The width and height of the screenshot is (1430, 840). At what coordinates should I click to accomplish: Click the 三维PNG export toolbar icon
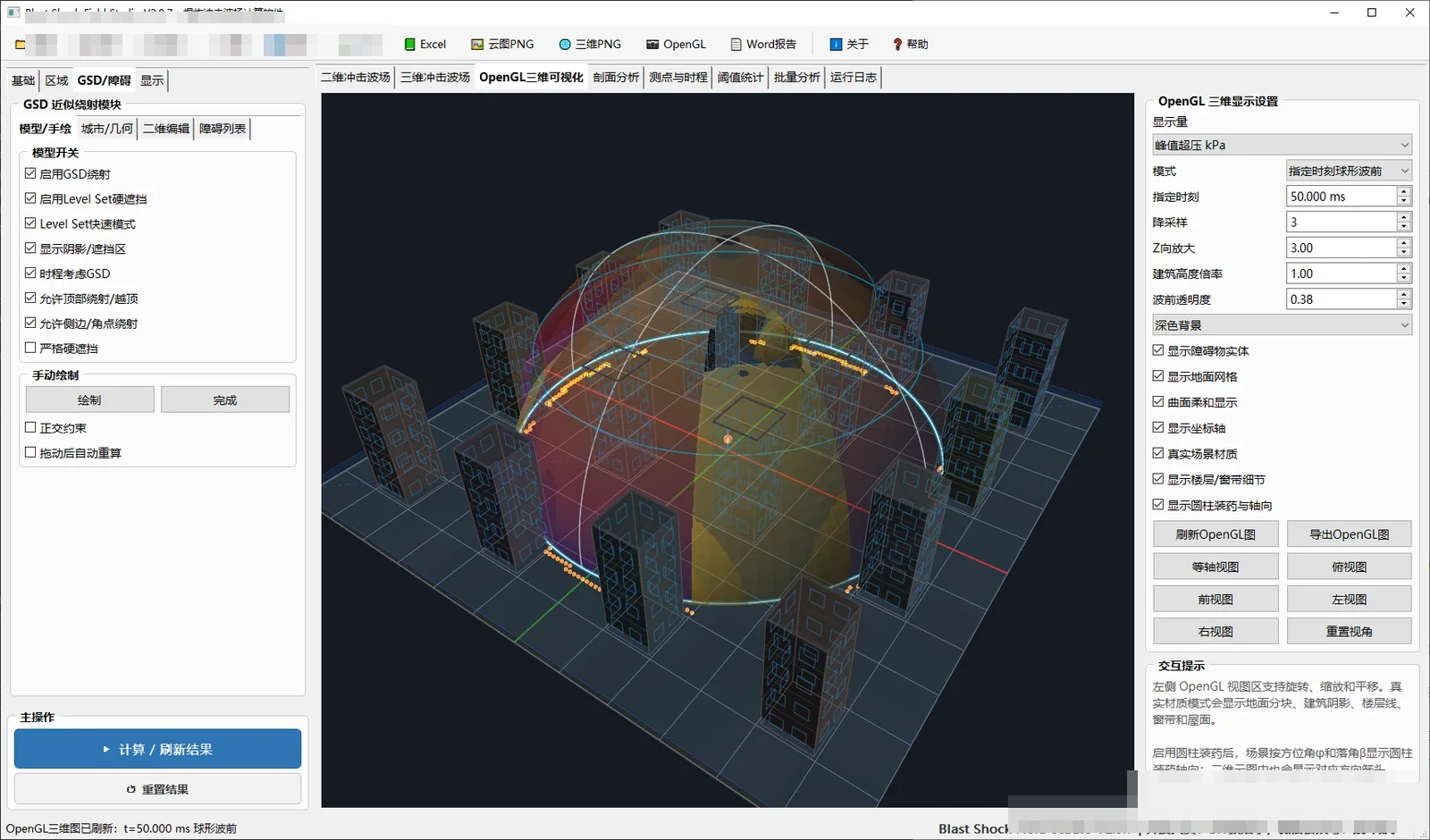pos(565,45)
